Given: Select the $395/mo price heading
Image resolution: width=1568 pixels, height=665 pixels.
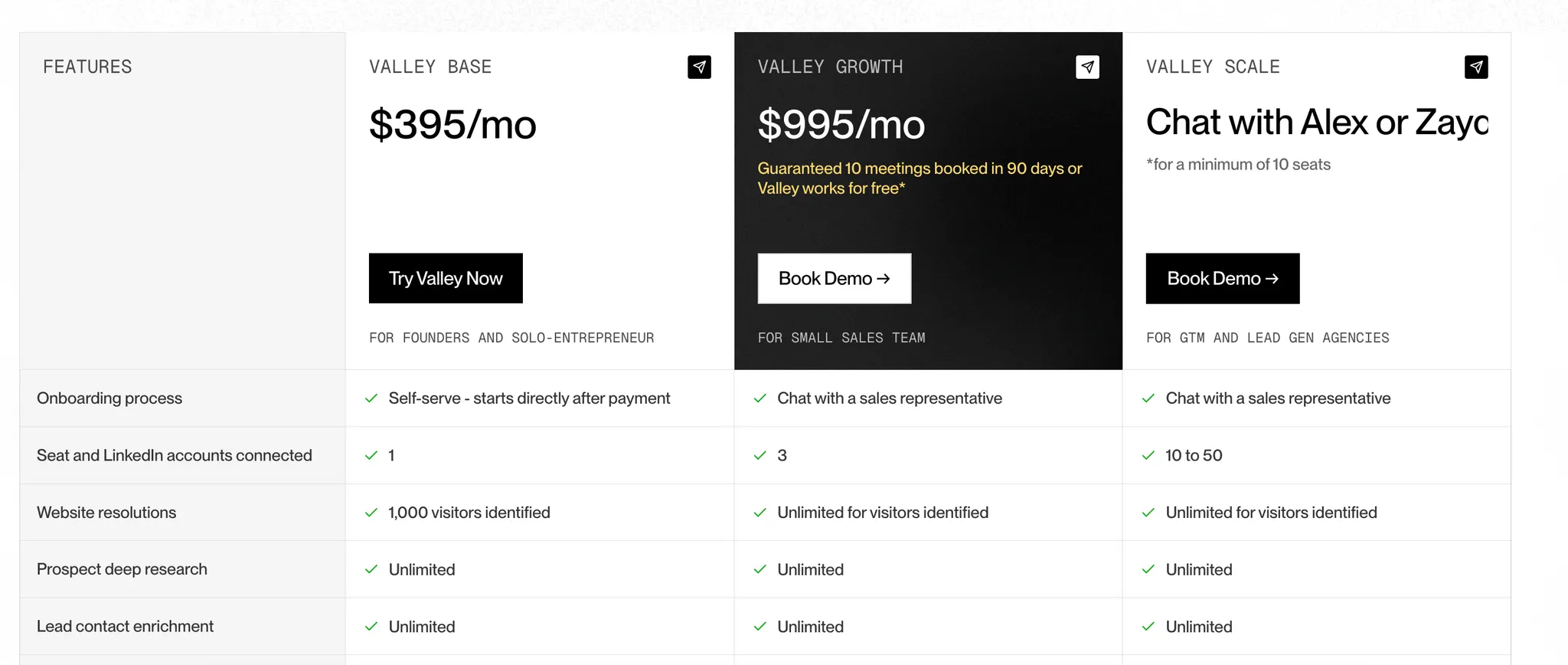Looking at the screenshot, I should [x=452, y=125].
